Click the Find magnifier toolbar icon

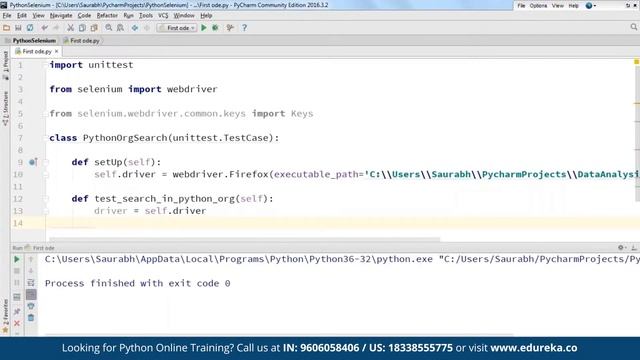click(x=108, y=28)
